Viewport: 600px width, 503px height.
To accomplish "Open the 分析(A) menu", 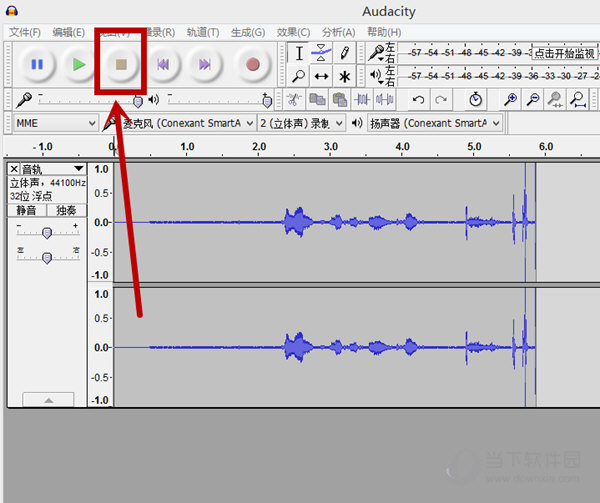I will [x=338, y=33].
